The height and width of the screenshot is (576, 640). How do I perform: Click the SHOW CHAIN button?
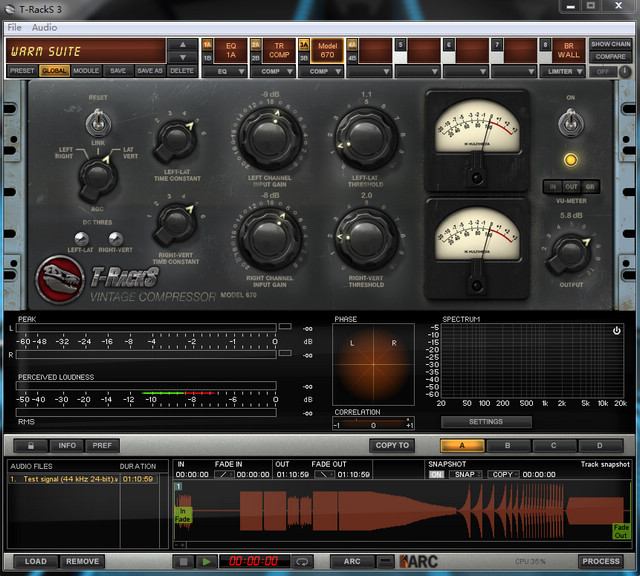coord(611,44)
